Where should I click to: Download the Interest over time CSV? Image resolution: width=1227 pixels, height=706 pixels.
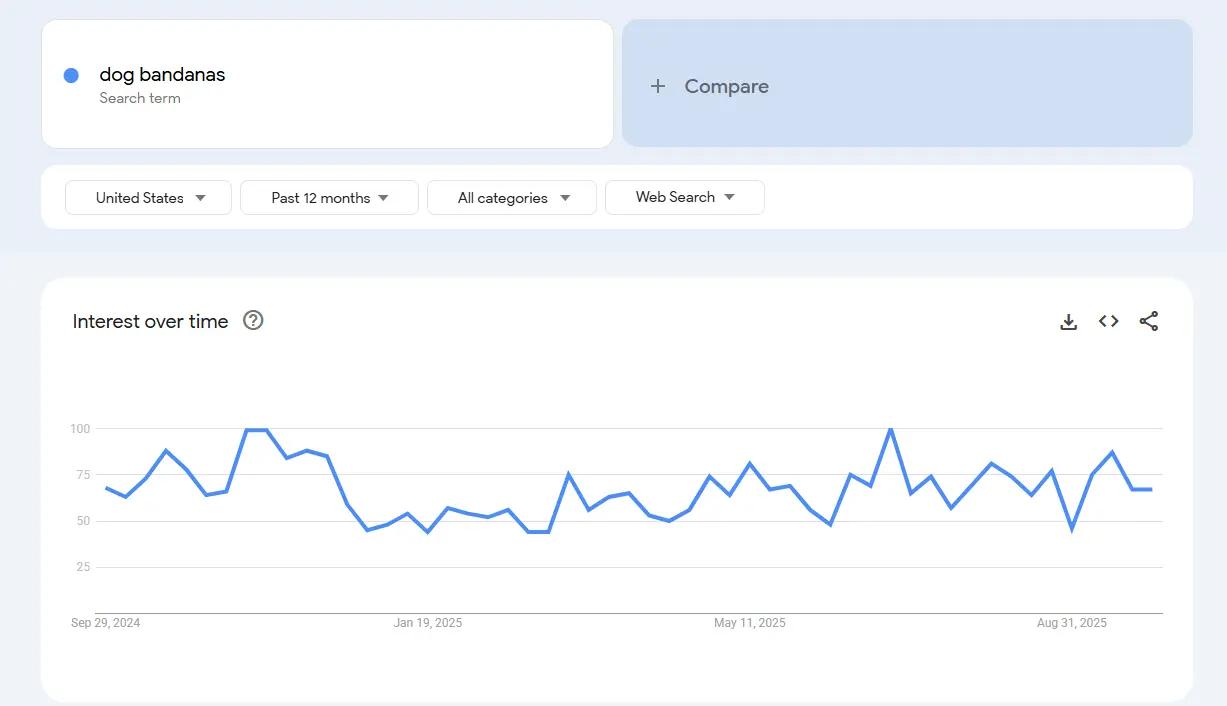click(1068, 321)
